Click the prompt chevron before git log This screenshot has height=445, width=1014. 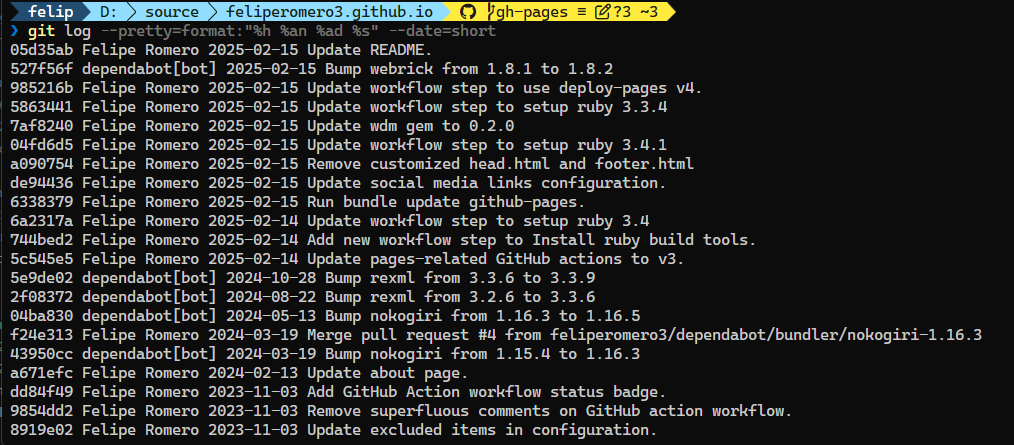[x=15, y=31]
